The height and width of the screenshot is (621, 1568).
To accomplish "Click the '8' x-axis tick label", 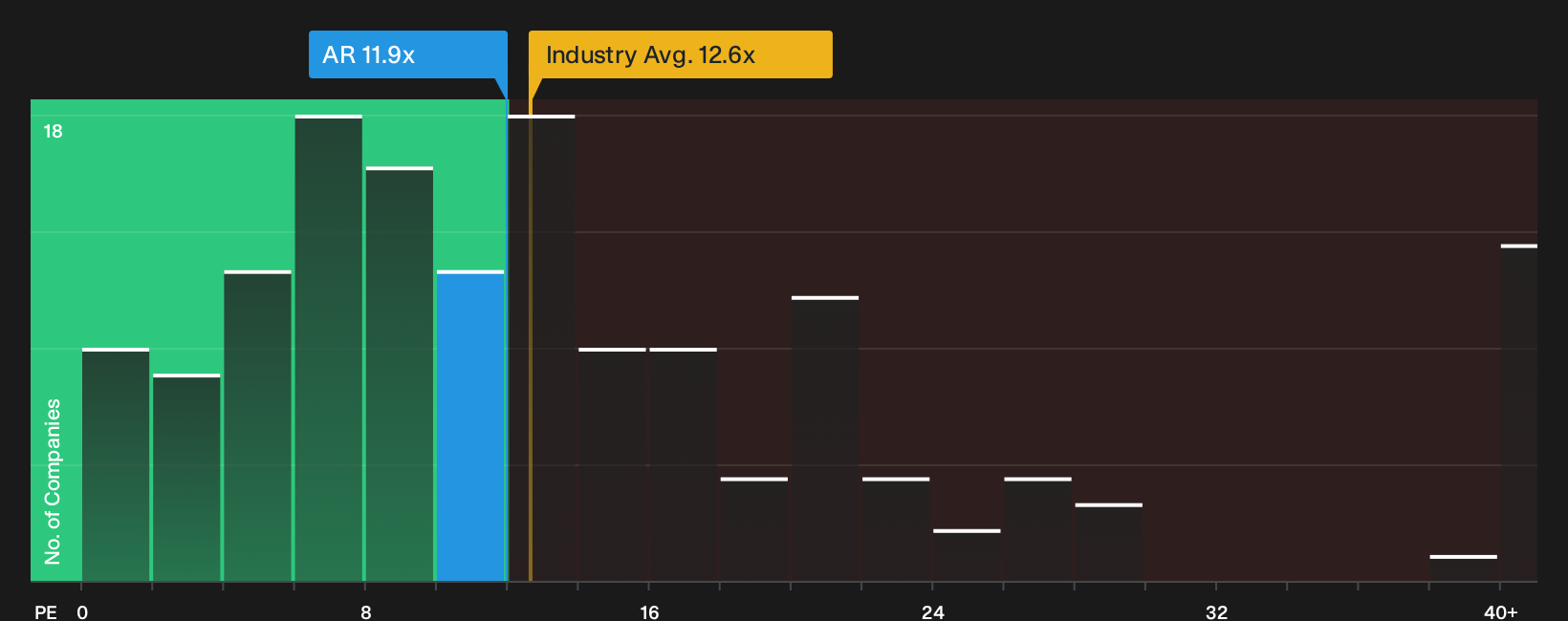I will (366, 611).
